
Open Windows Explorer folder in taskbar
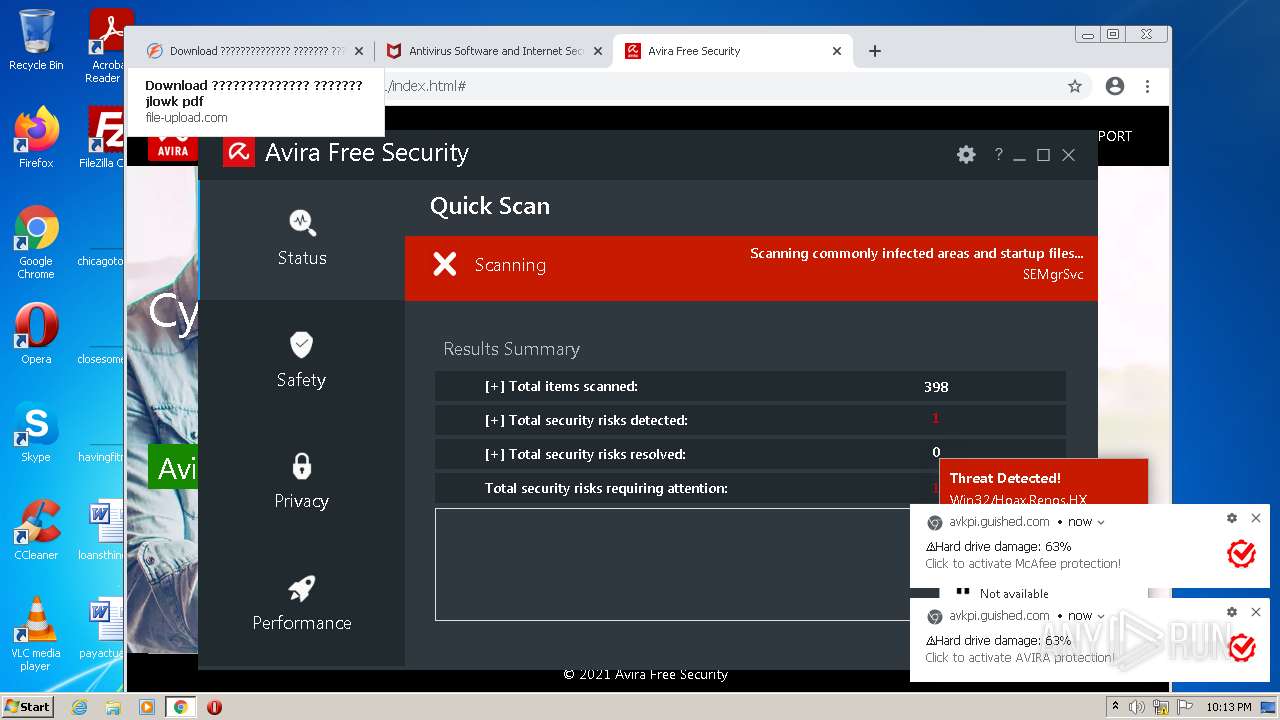(113, 707)
